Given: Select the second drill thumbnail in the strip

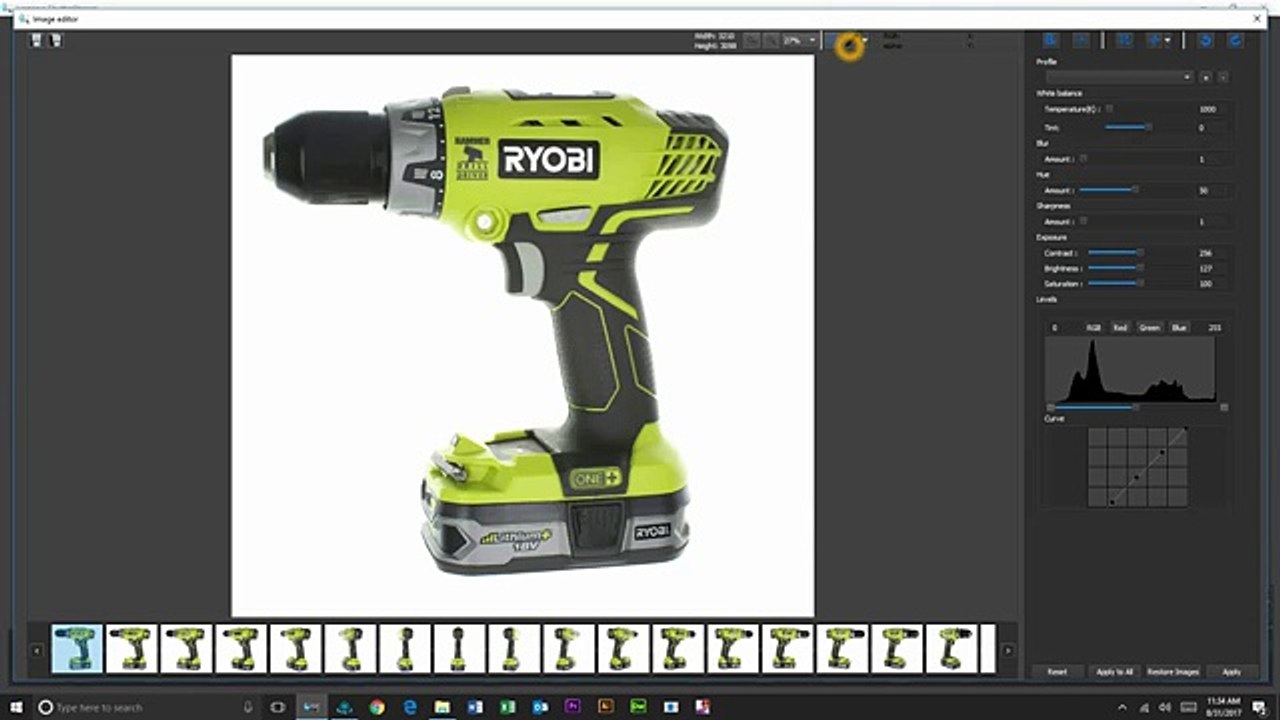Looking at the screenshot, I should tap(132, 649).
